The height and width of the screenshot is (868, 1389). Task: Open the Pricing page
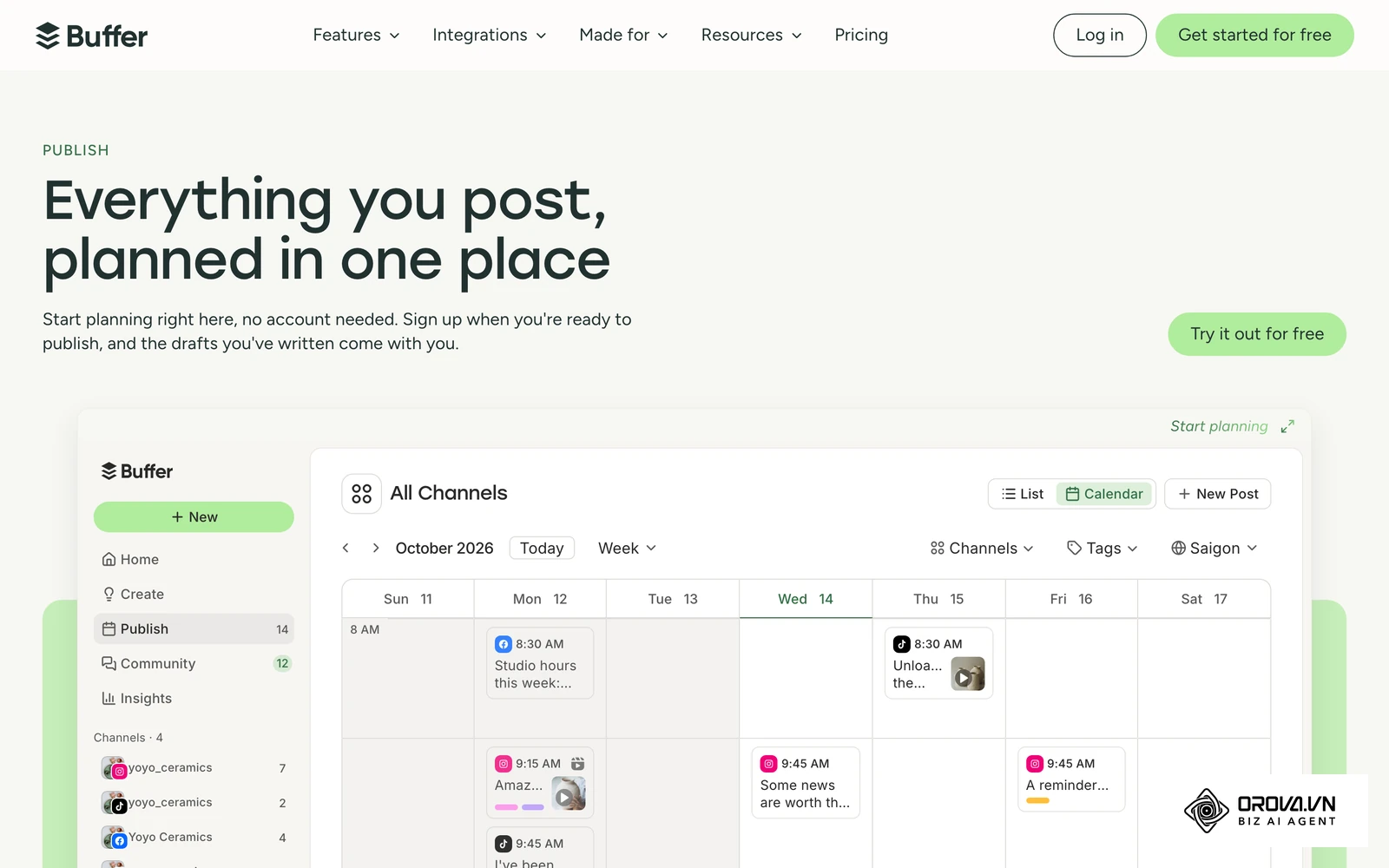pos(861,36)
